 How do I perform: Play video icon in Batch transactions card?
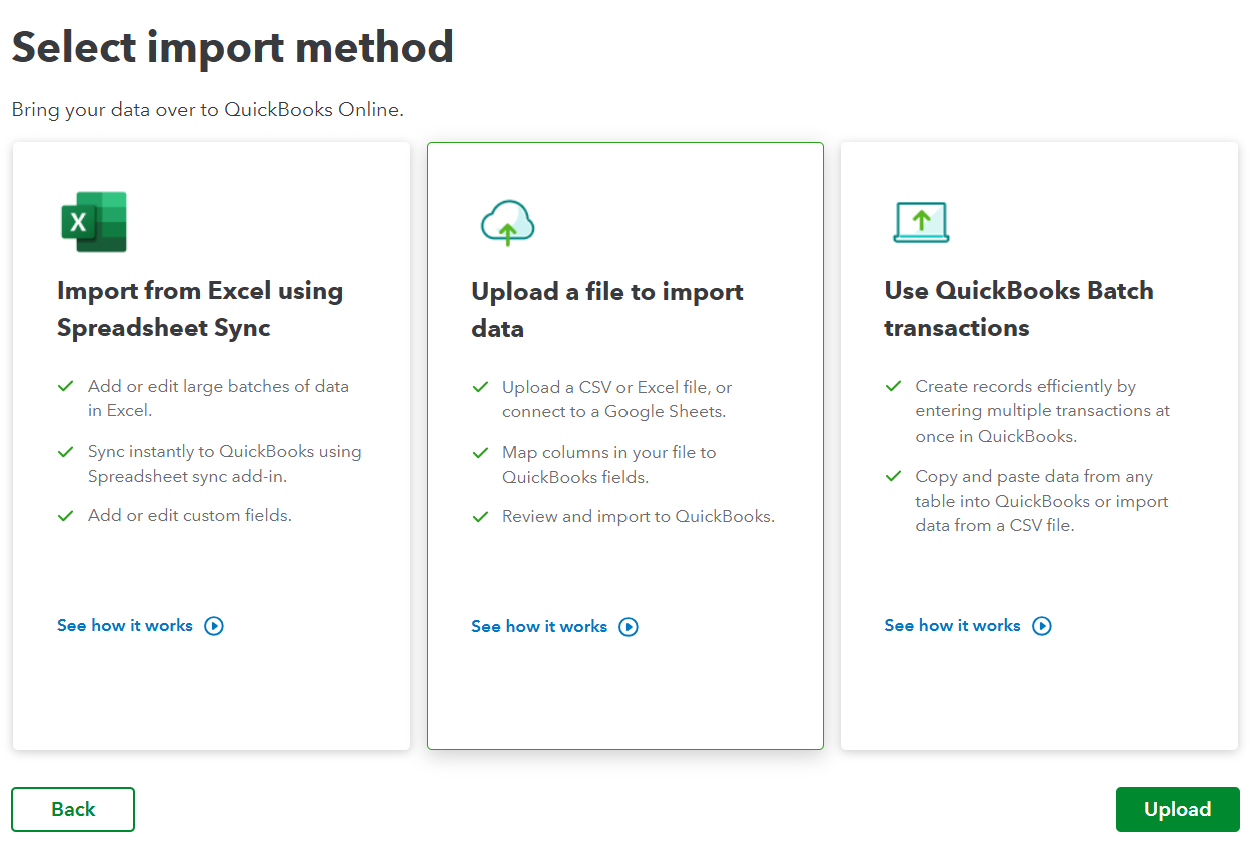click(1042, 626)
